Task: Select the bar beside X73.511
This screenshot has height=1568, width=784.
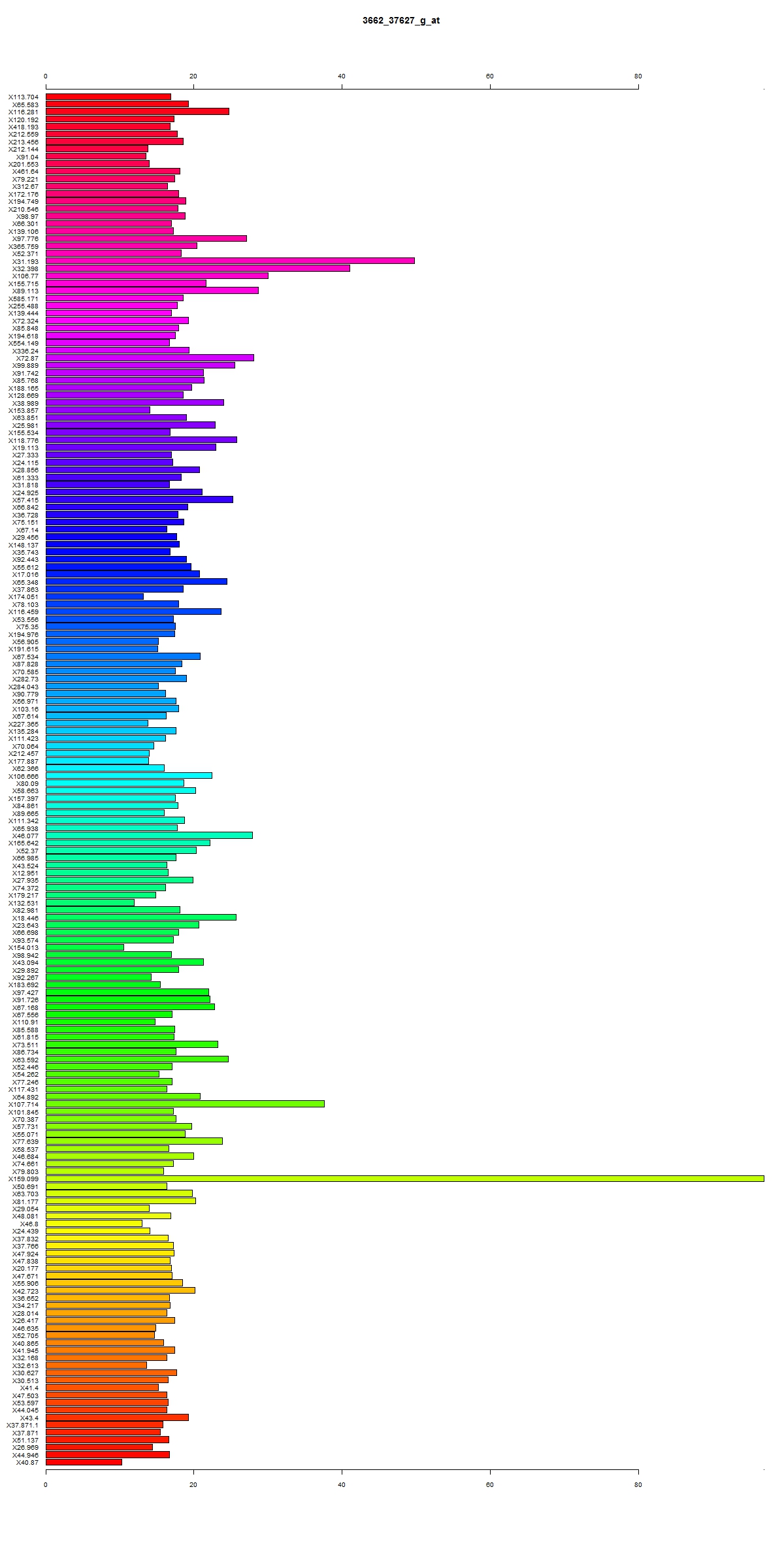Action: tap(132, 1045)
